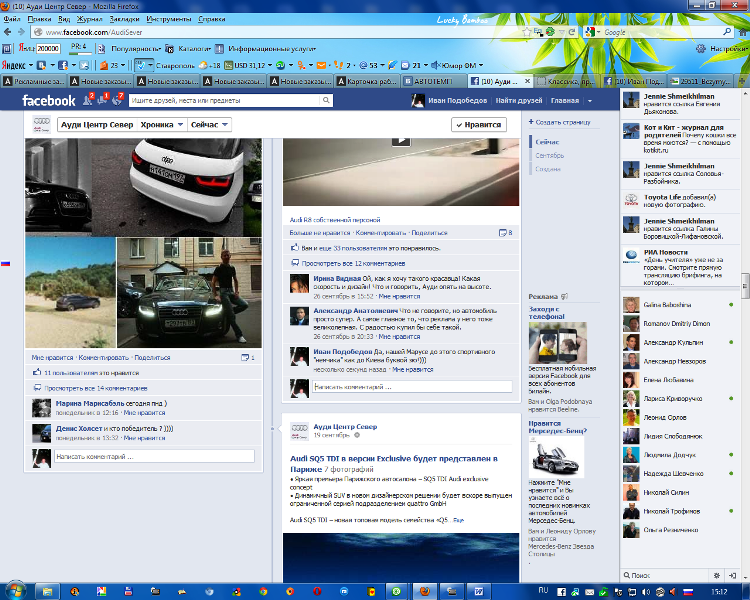Click Vkontakte icon in Yandex bar

[x=41, y=65]
